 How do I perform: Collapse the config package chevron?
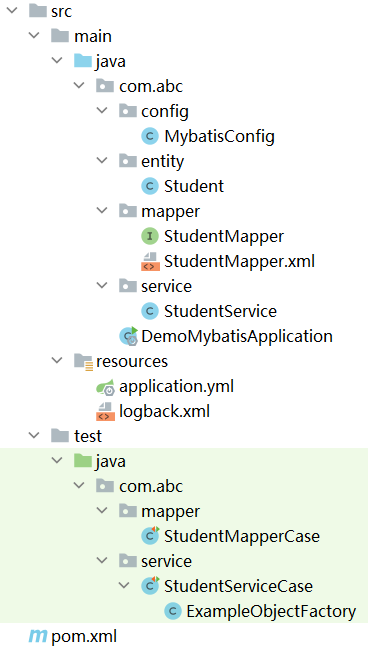[x=102, y=111]
